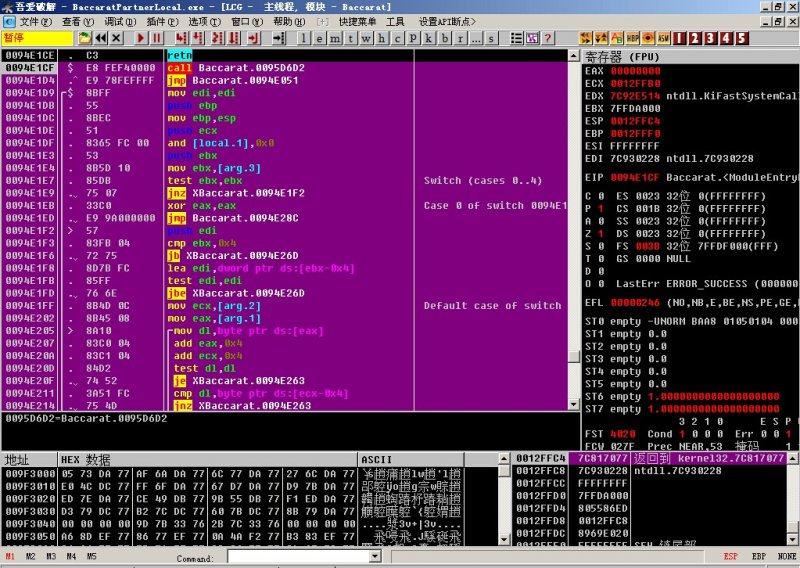Open the 查看(V) menu
800x568 pixels.
click(78, 21)
